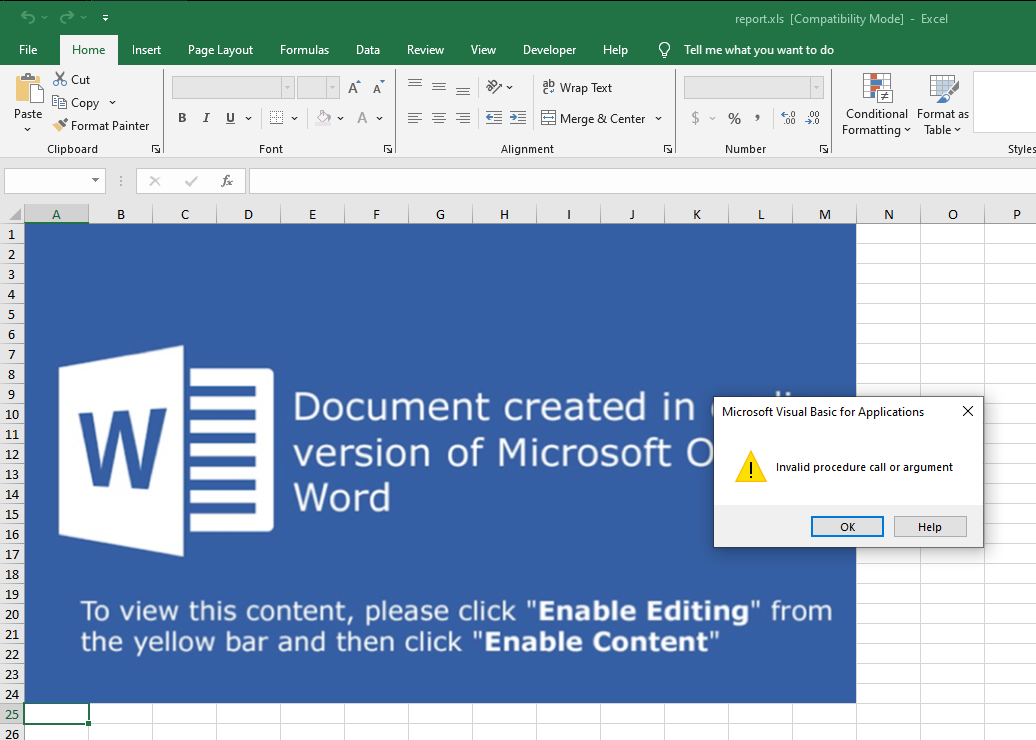The width and height of the screenshot is (1036, 740).
Task: Open the File tab
Action: tap(28, 50)
